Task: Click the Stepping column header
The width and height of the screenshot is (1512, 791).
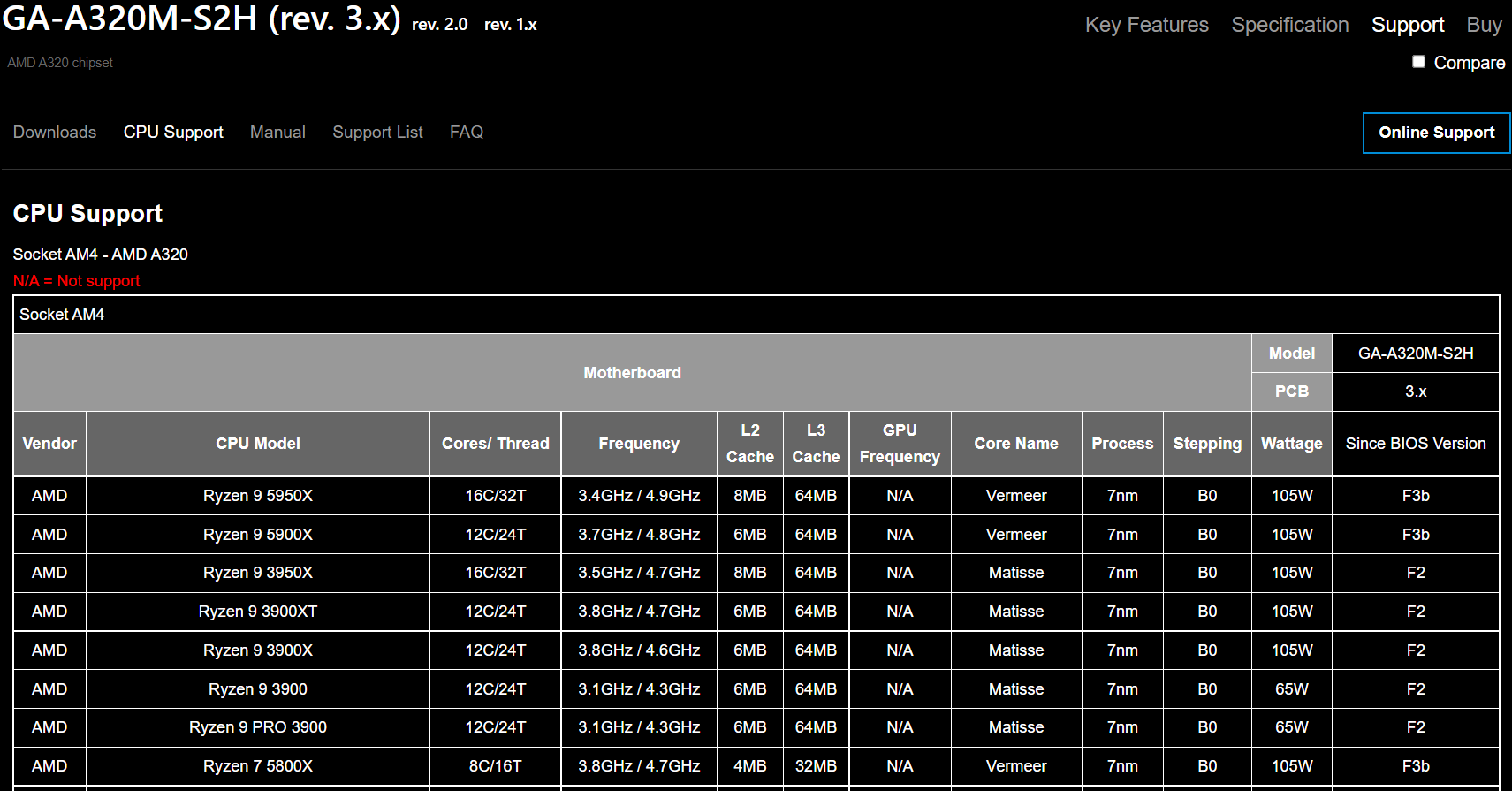Action: coord(1207,444)
